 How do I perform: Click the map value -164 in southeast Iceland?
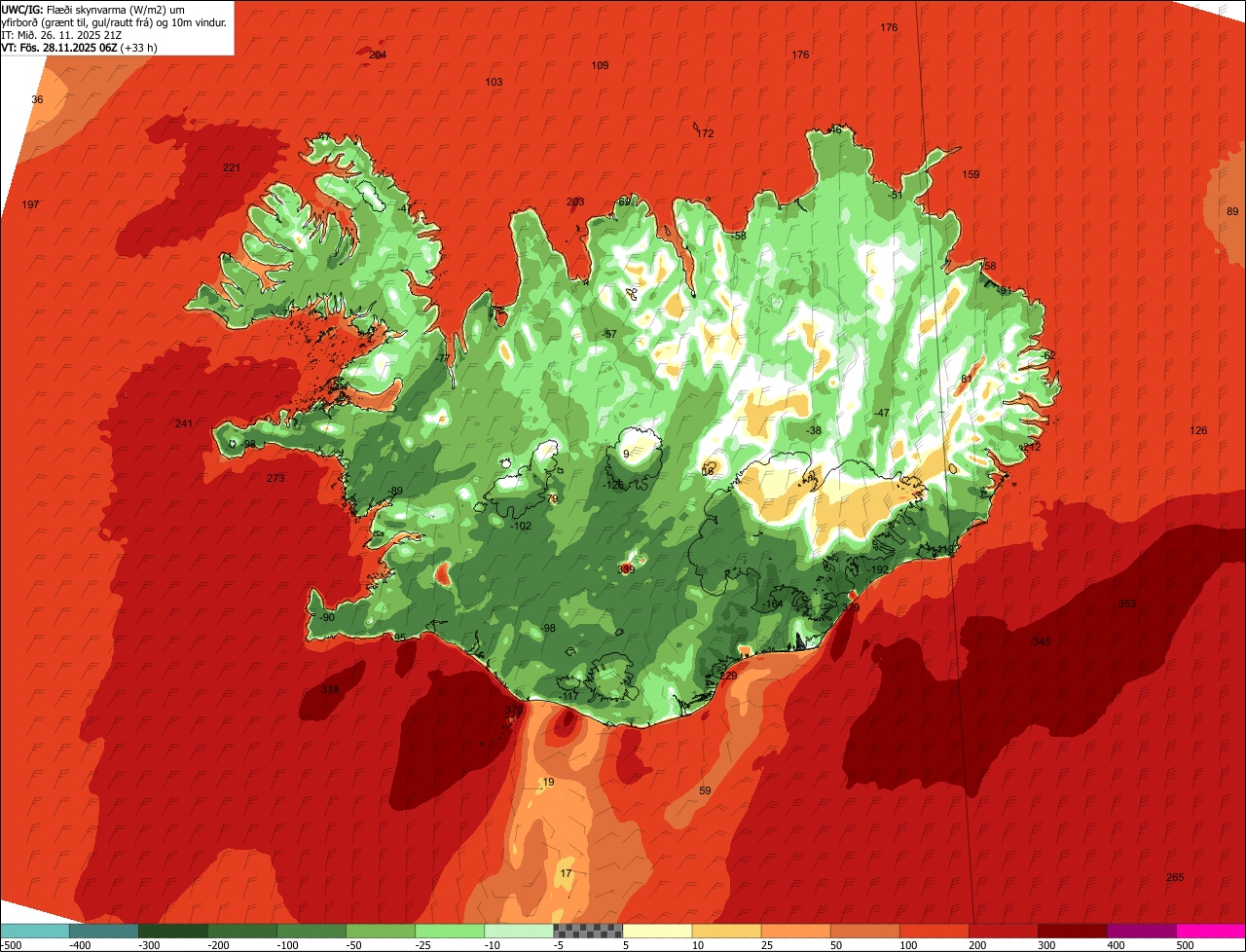[x=773, y=604]
